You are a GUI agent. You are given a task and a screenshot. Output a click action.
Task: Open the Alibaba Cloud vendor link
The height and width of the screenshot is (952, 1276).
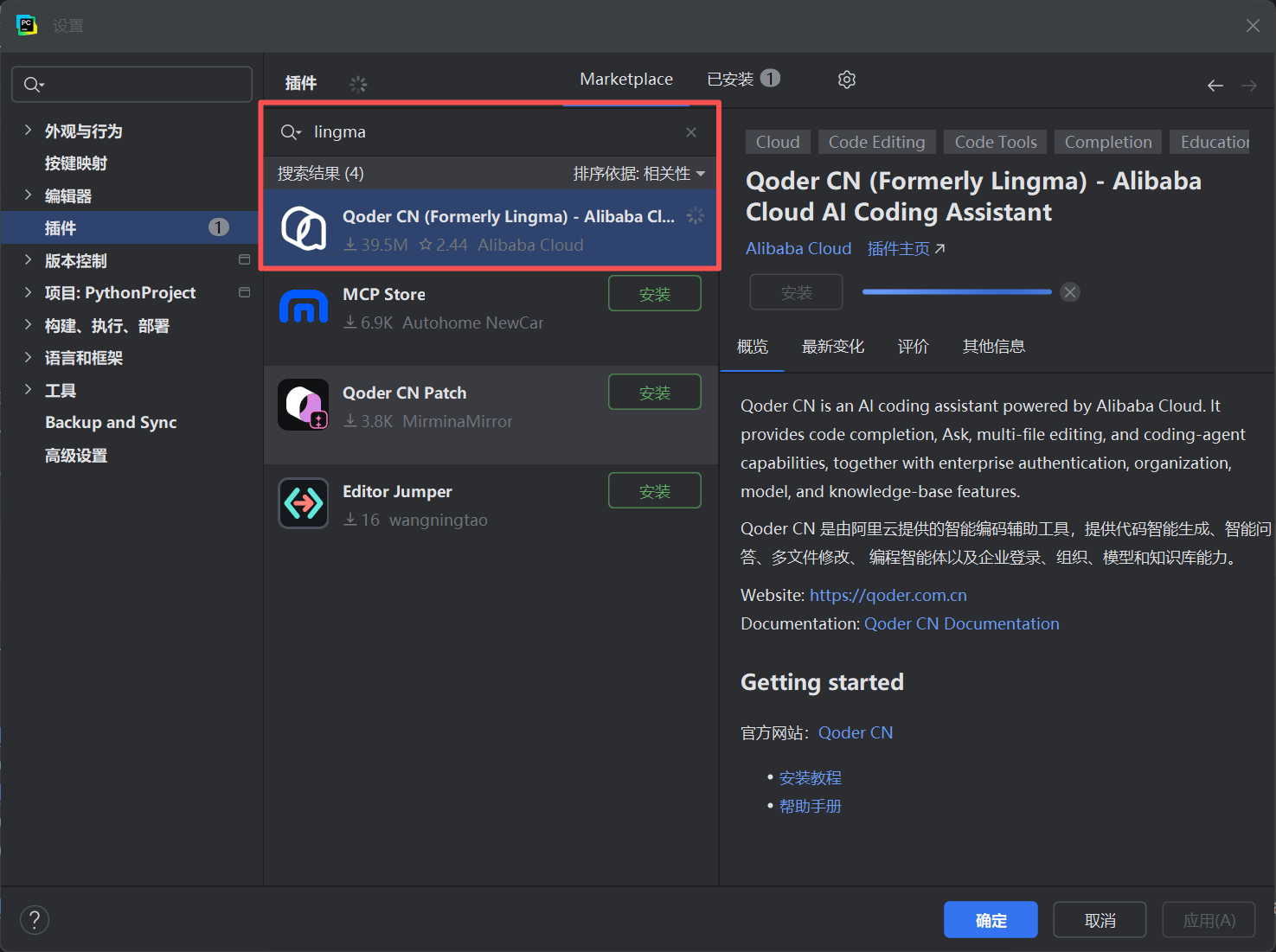pyautogui.click(x=798, y=249)
